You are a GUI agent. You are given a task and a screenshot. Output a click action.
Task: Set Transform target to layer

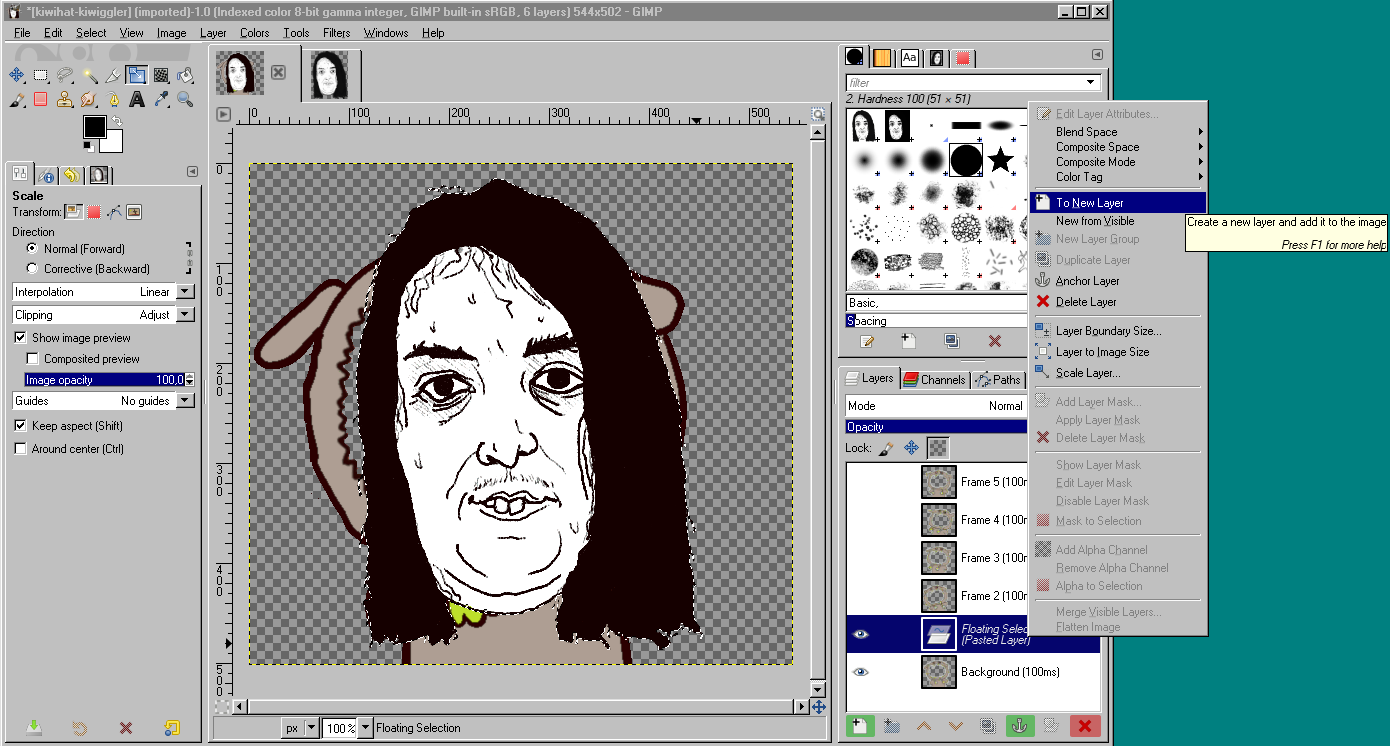tap(74, 212)
